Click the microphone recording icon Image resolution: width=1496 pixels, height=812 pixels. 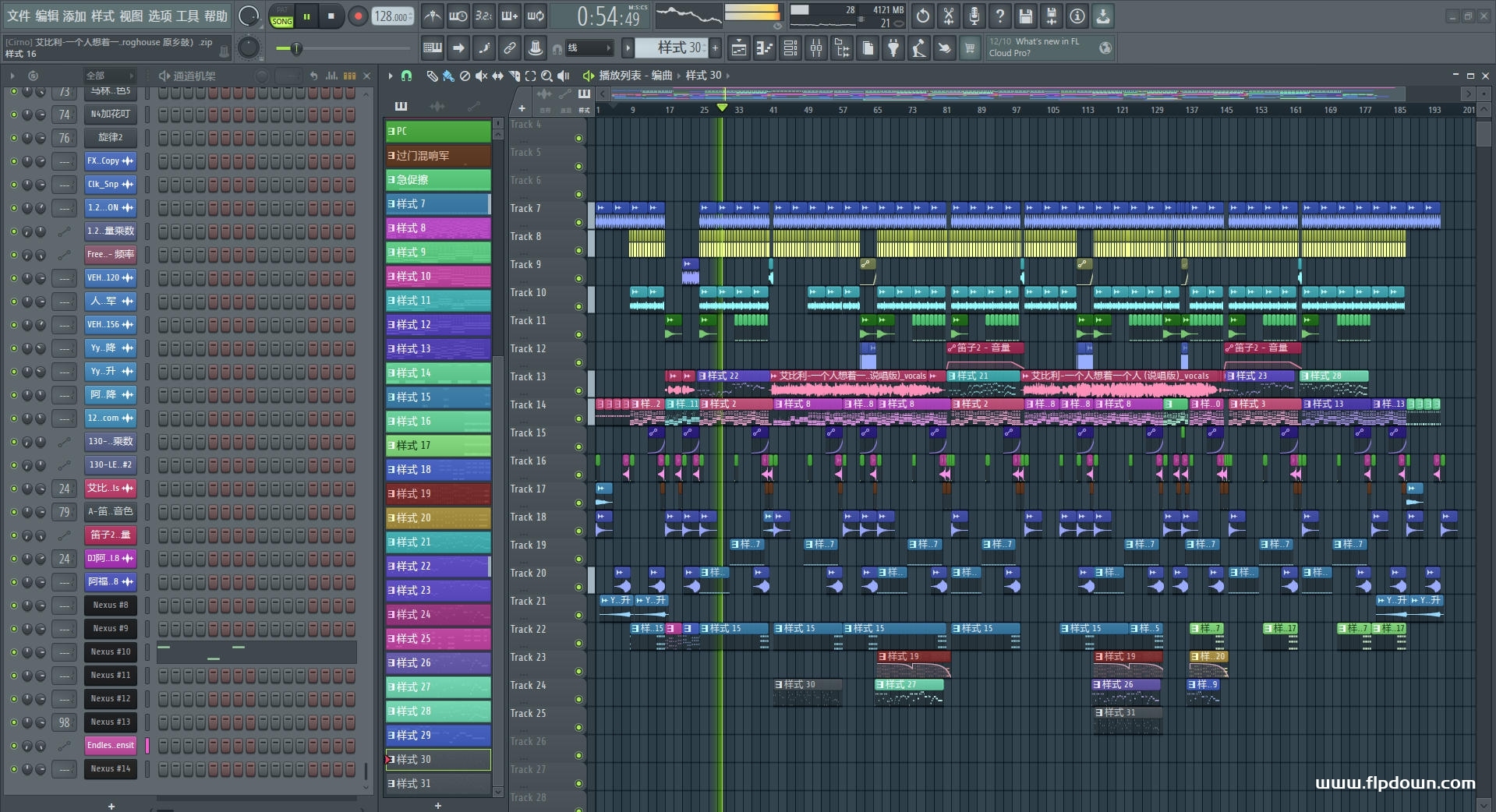pyautogui.click(x=974, y=16)
